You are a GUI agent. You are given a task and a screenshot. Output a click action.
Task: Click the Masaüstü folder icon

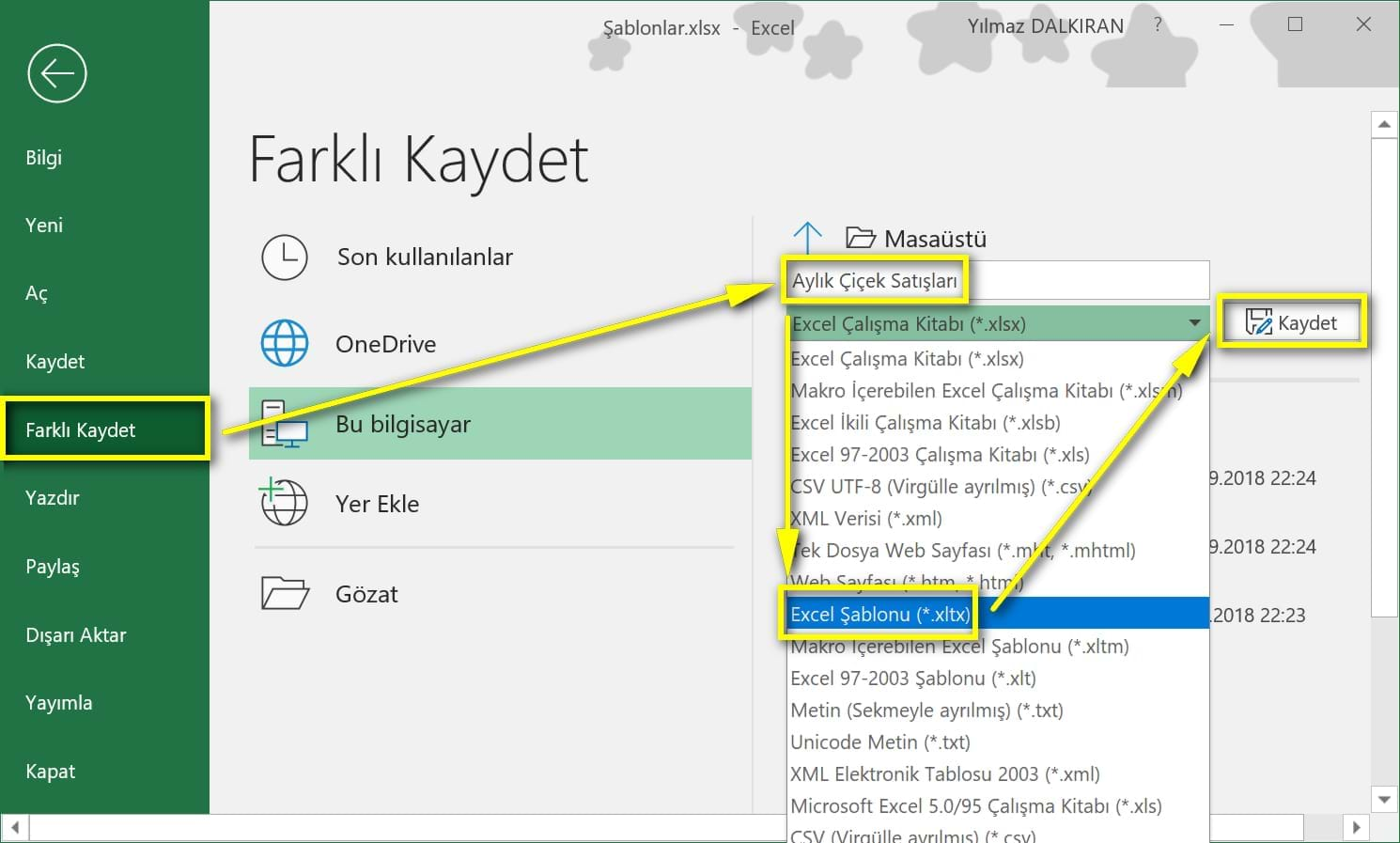(x=861, y=239)
